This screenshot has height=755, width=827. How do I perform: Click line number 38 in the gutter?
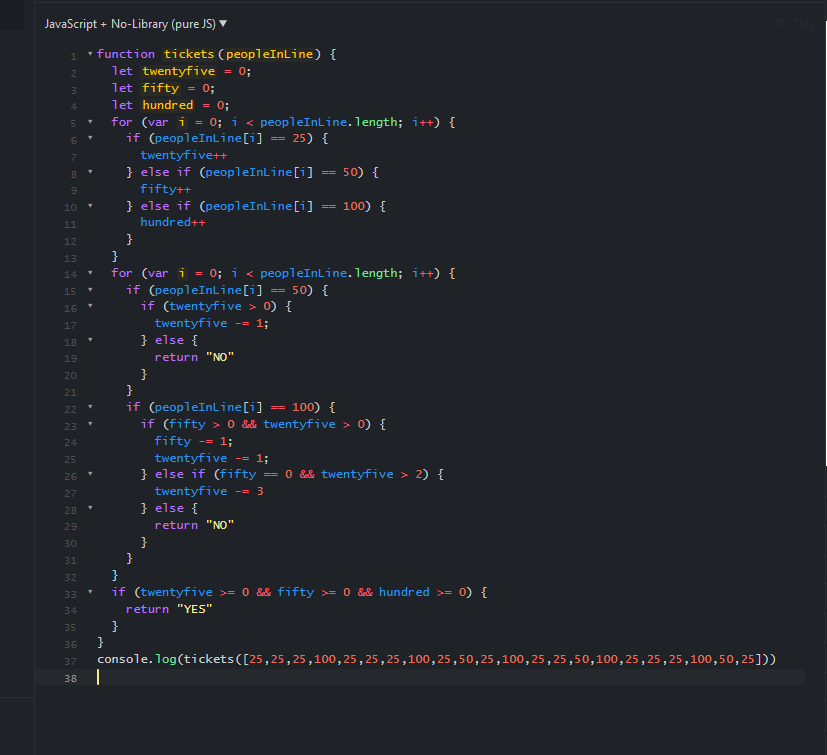pyautogui.click(x=70, y=678)
